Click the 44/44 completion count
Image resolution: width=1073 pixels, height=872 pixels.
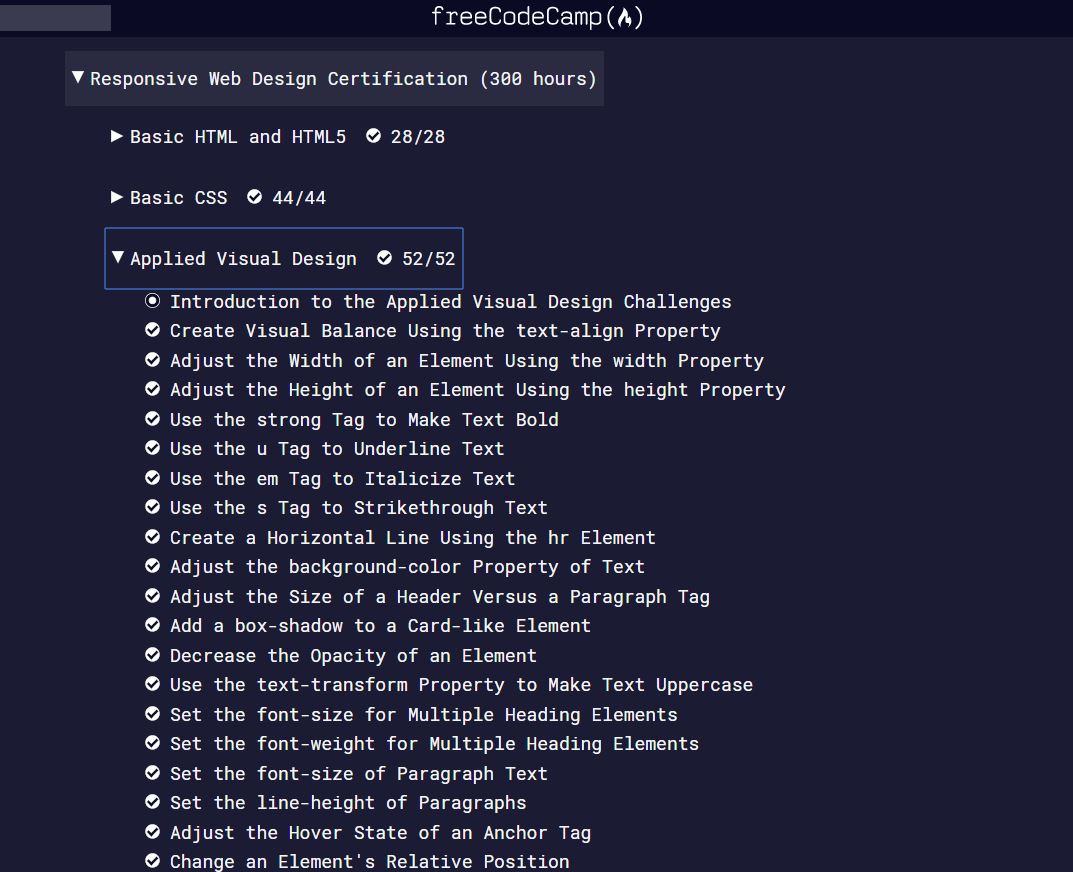point(299,198)
